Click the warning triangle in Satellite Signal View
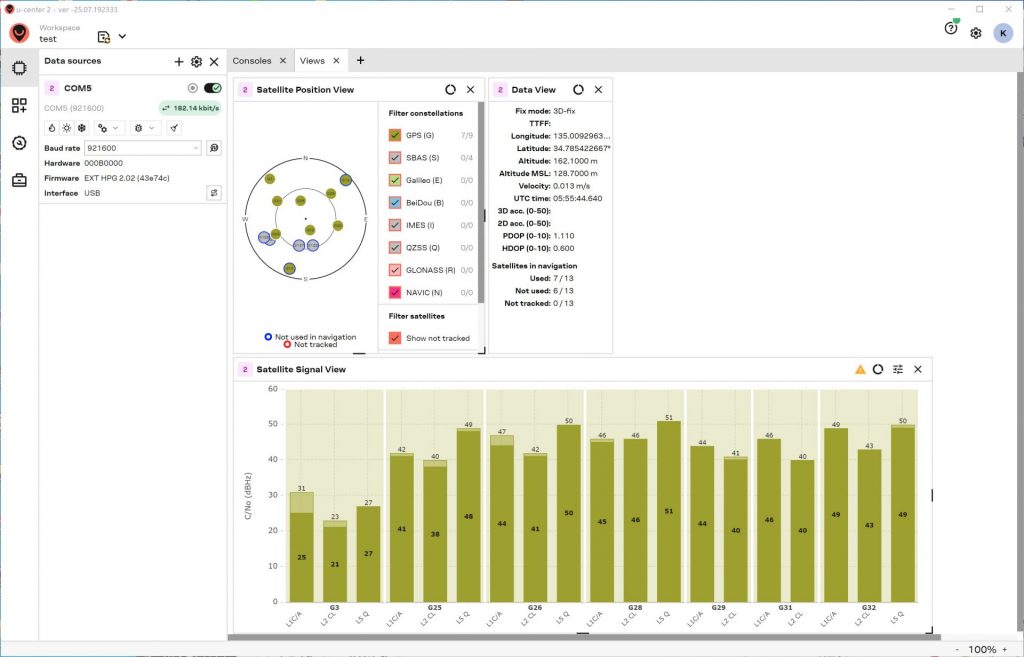Image resolution: width=1024 pixels, height=657 pixels. point(860,369)
